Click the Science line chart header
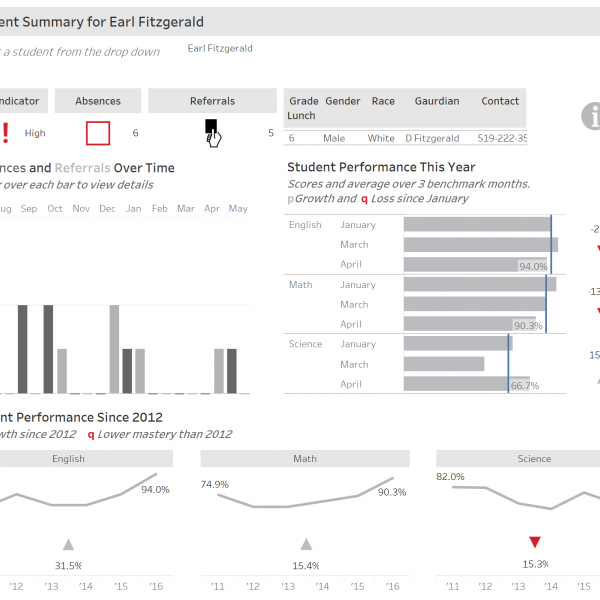Image resolution: width=600 pixels, height=600 pixels. tap(518, 458)
